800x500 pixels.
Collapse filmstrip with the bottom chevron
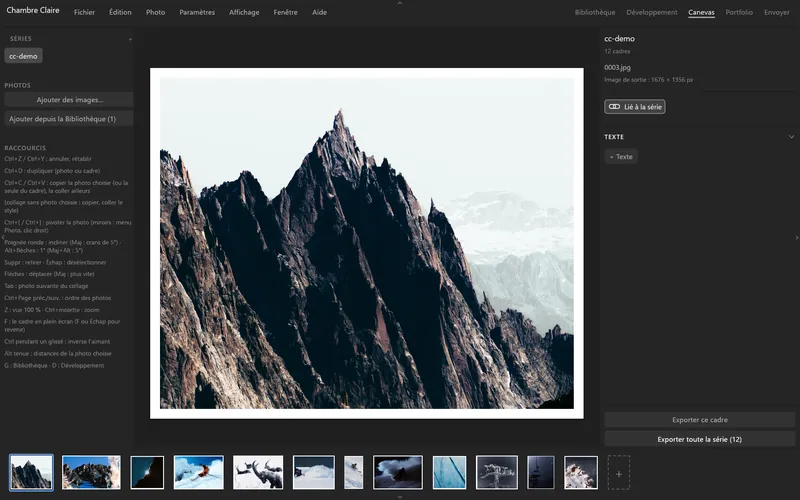pos(400,496)
